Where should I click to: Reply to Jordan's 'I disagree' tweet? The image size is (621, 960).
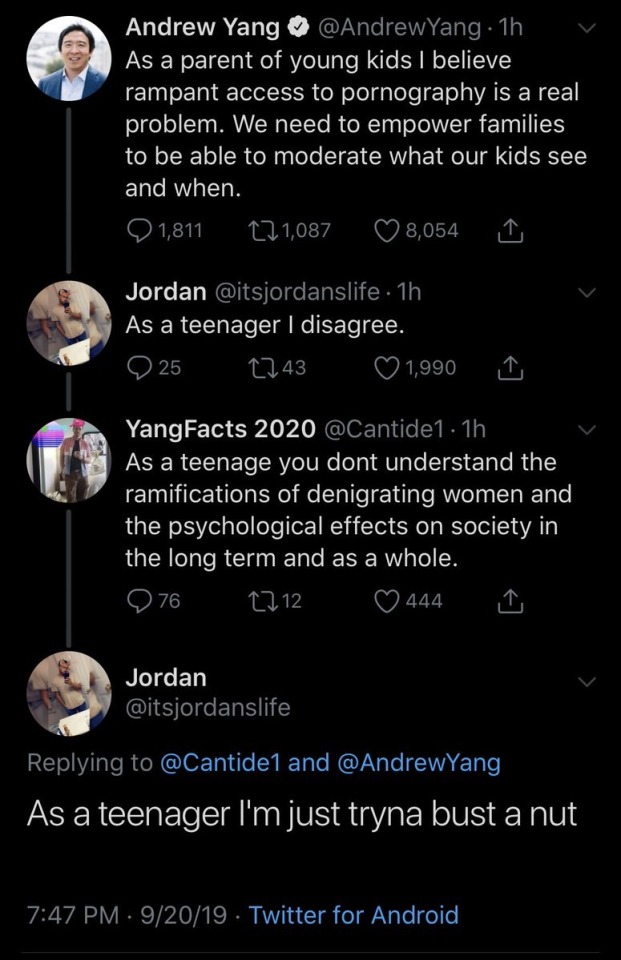[x=138, y=368]
